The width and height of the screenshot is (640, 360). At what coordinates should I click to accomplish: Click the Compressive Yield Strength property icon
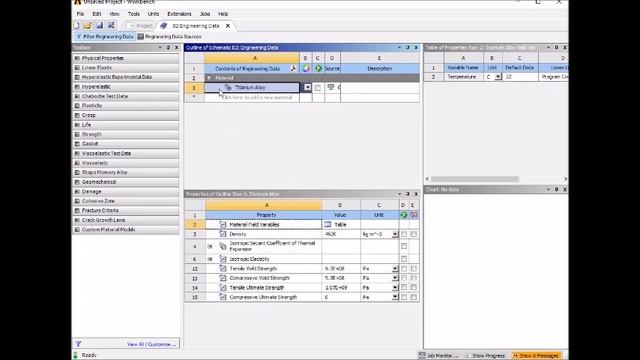[222, 278]
